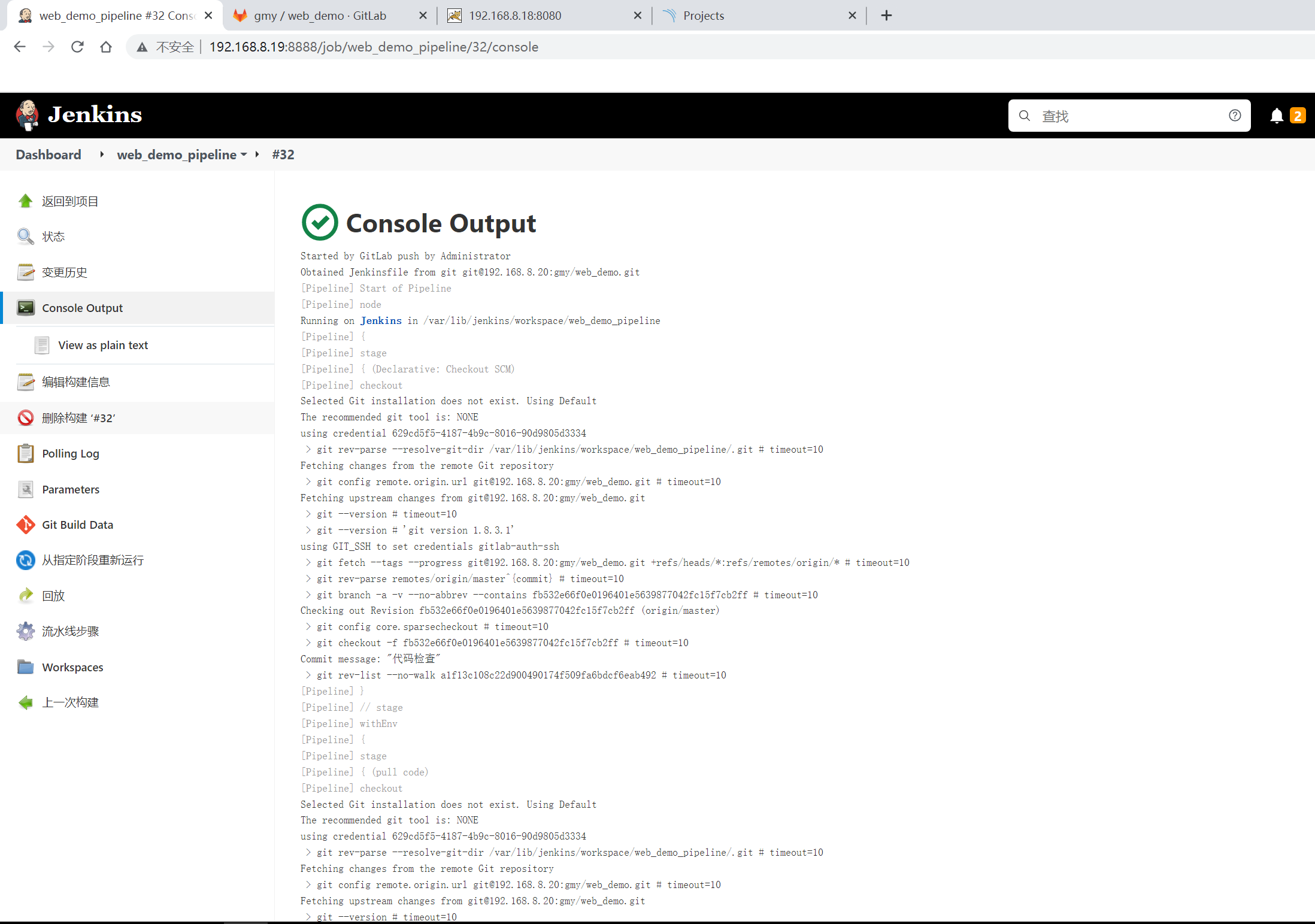Click 'Checking out Revision' console line
This screenshot has height=924, width=1315.
[510, 610]
